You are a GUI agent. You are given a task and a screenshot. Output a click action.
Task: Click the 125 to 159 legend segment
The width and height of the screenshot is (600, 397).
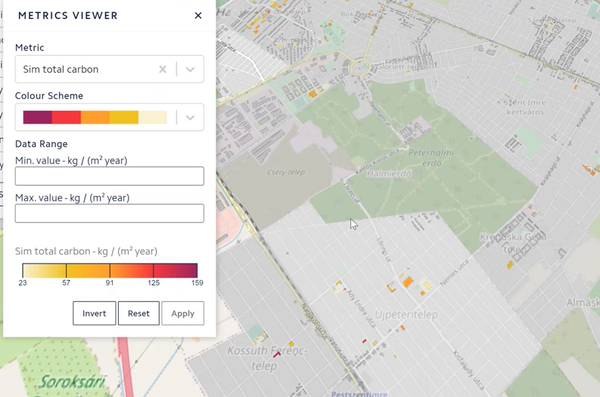175,271
